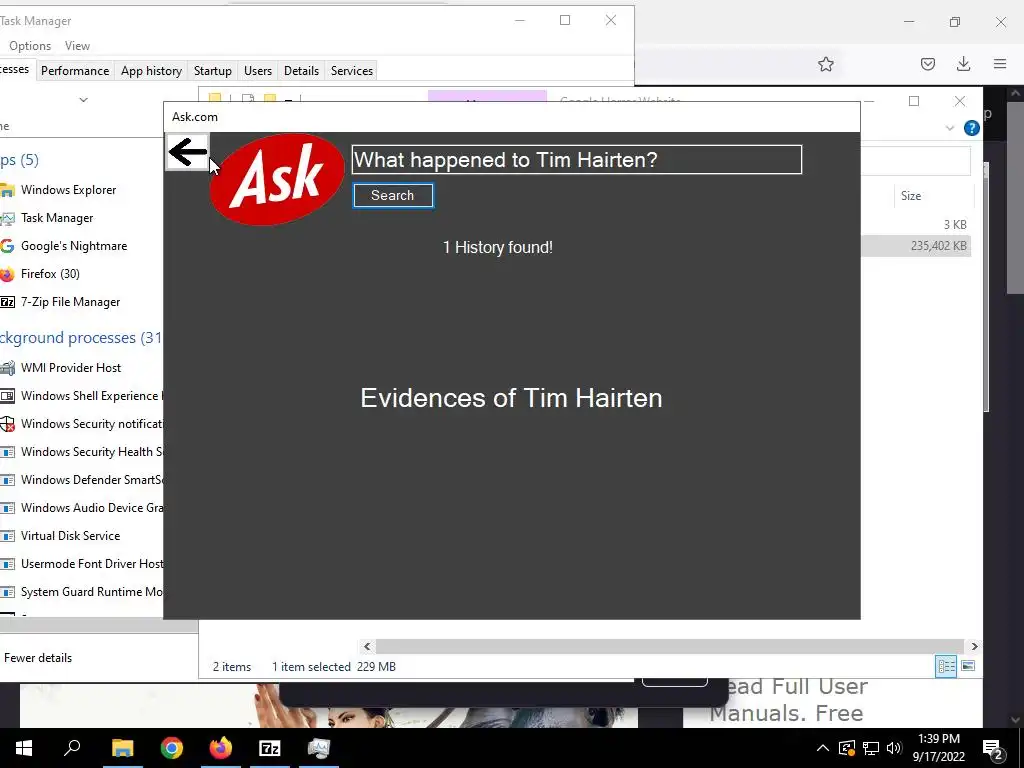Click the taskbar search magnifier
This screenshot has height=768, width=1024.
tap(72, 748)
